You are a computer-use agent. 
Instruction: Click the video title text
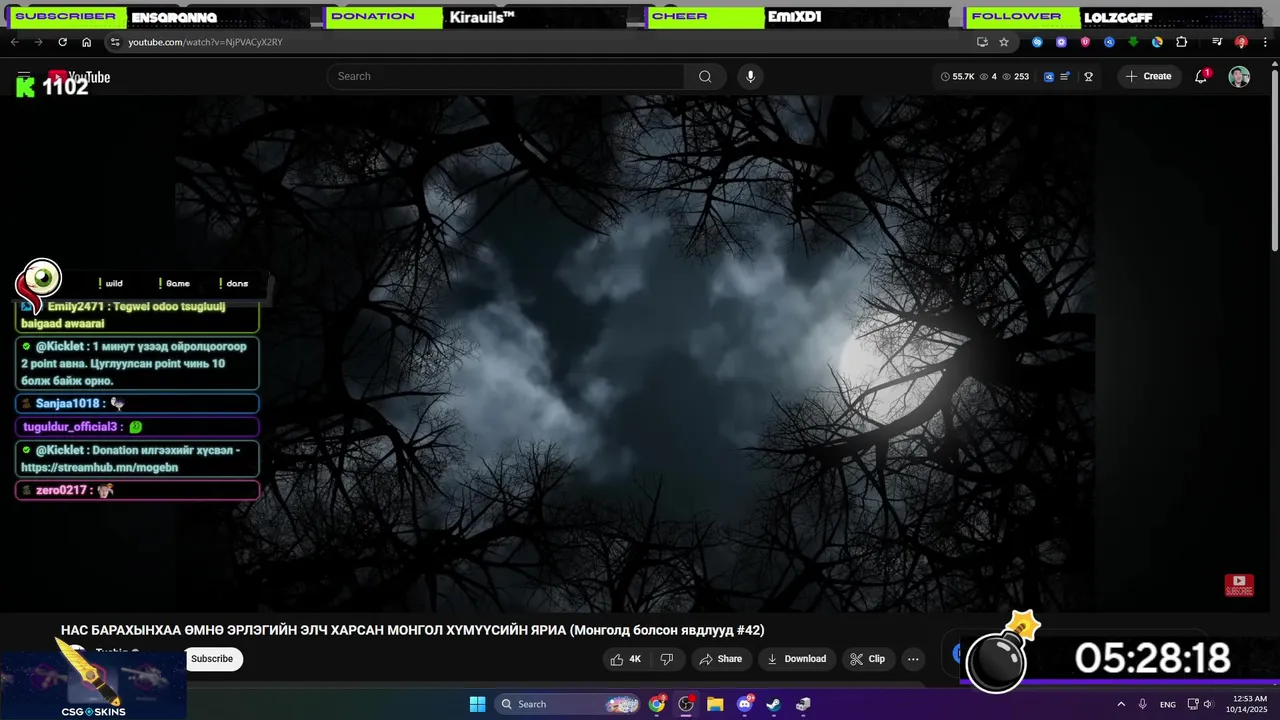[412, 630]
